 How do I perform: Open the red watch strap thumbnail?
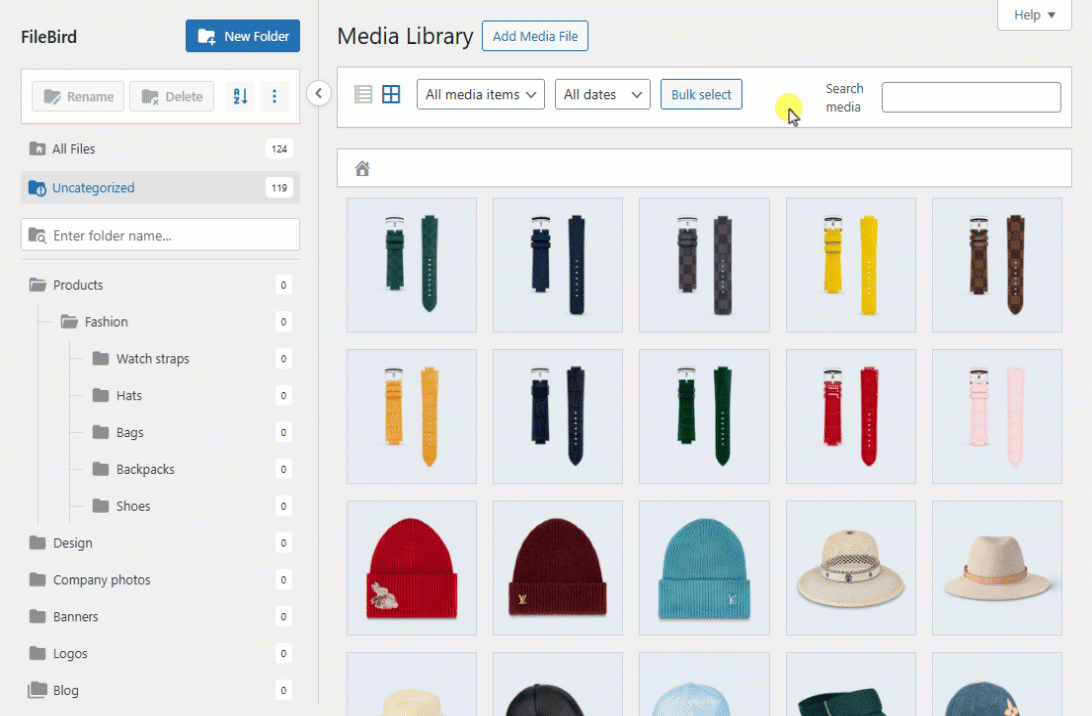point(851,417)
